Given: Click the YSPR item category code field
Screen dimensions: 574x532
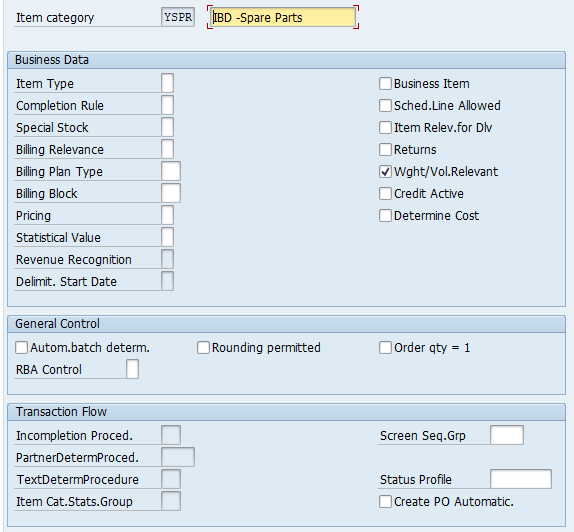Looking at the screenshot, I should click(x=178, y=17).
